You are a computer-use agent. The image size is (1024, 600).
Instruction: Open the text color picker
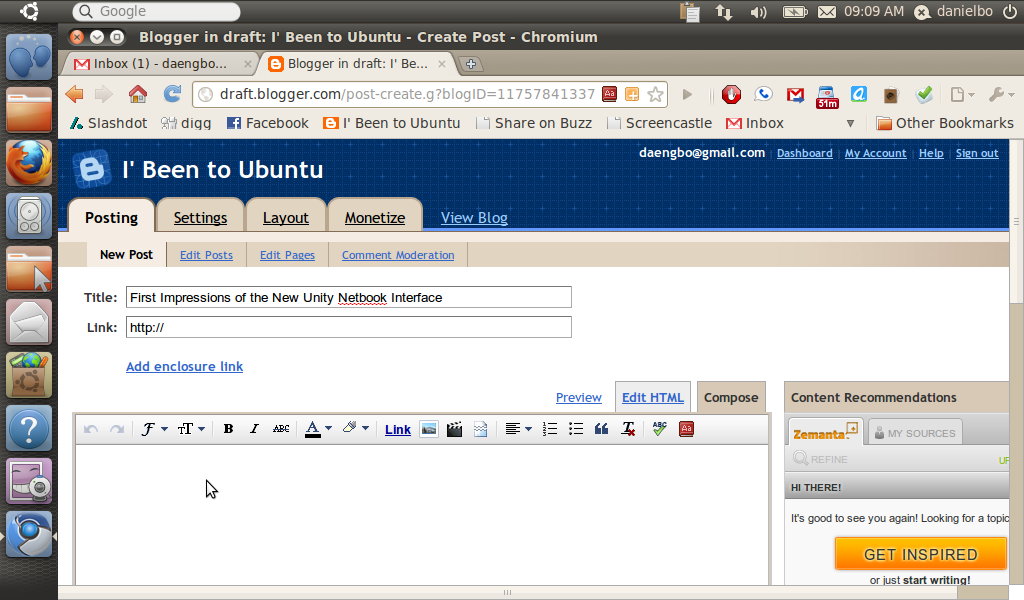tap(312, 429)
